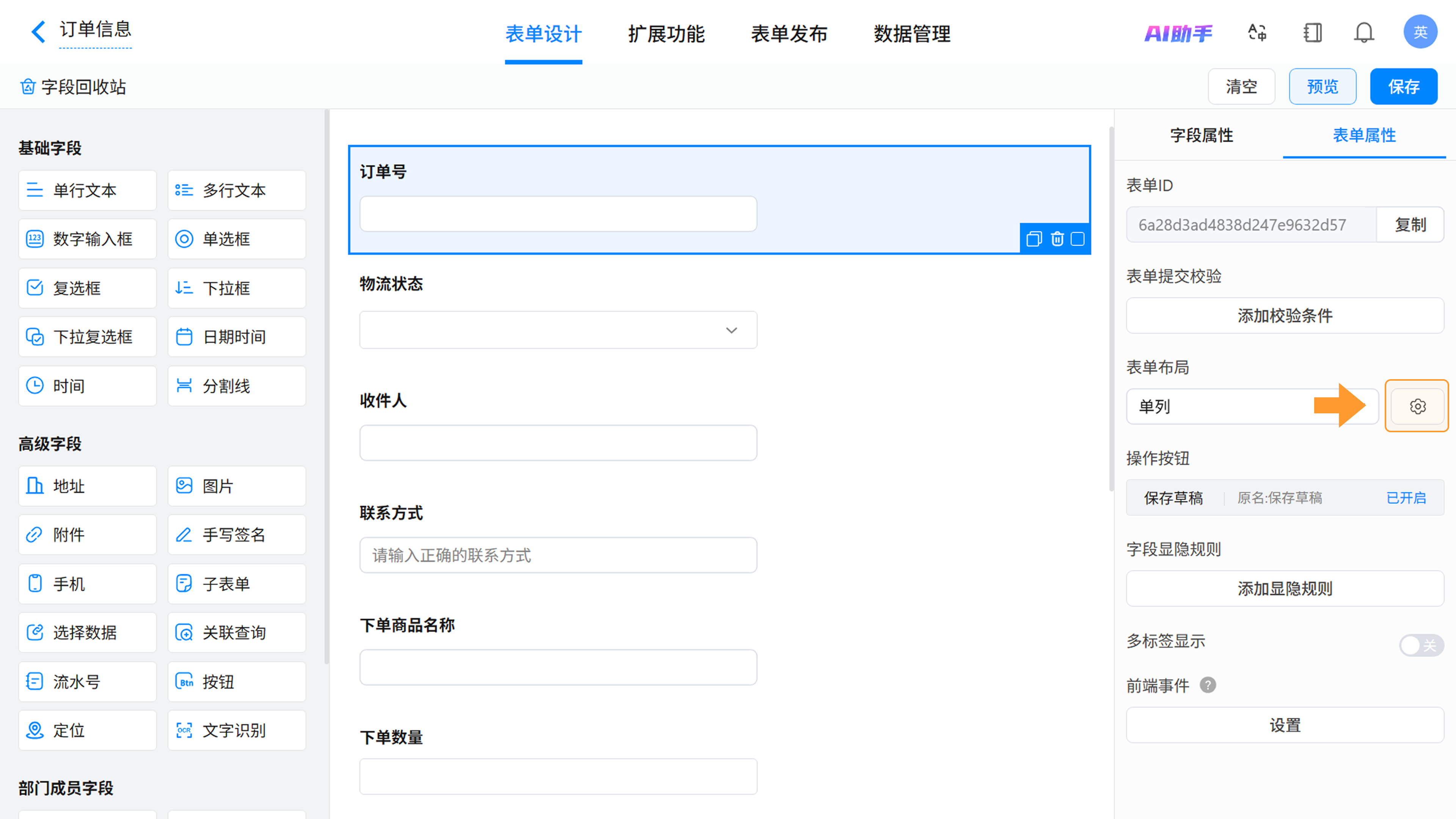Switch to 表单设计 tab
The image size is (1456, 819).
pos(543,34)
